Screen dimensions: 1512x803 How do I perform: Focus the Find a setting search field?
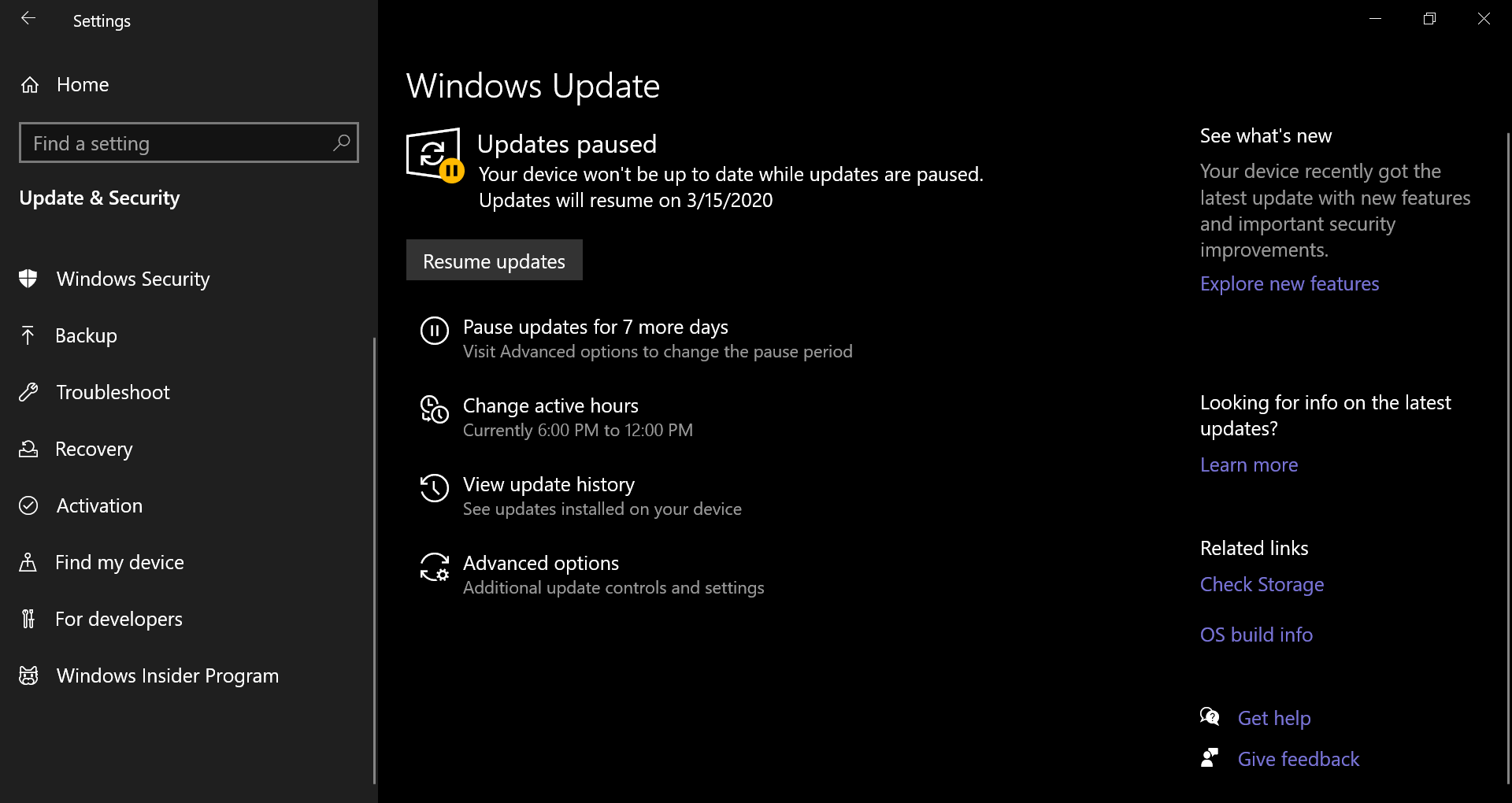point(189,142)
